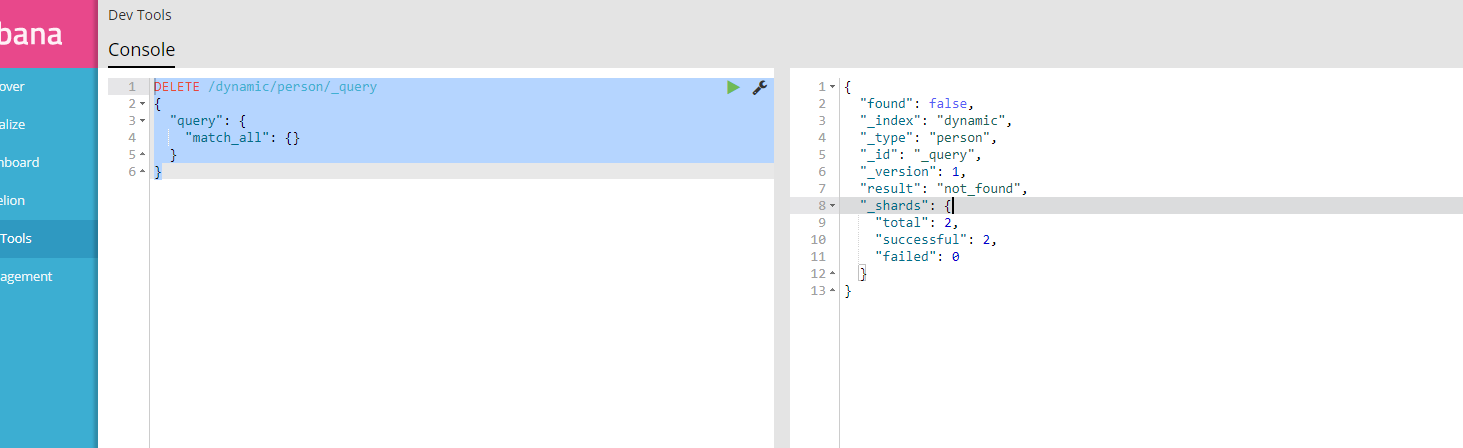This screenshot has height=448, width=1463.
Task: Collapse the "_shards" fold at response line 8
Action: [833, 206]
